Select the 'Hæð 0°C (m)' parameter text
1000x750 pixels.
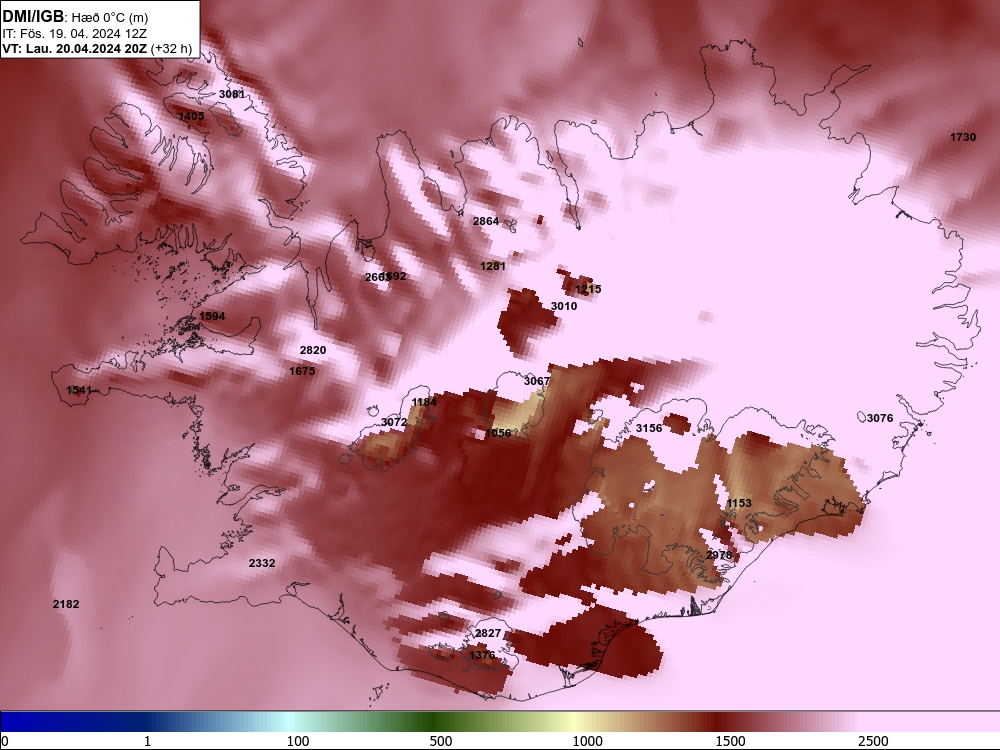click(x=110, y=18)
